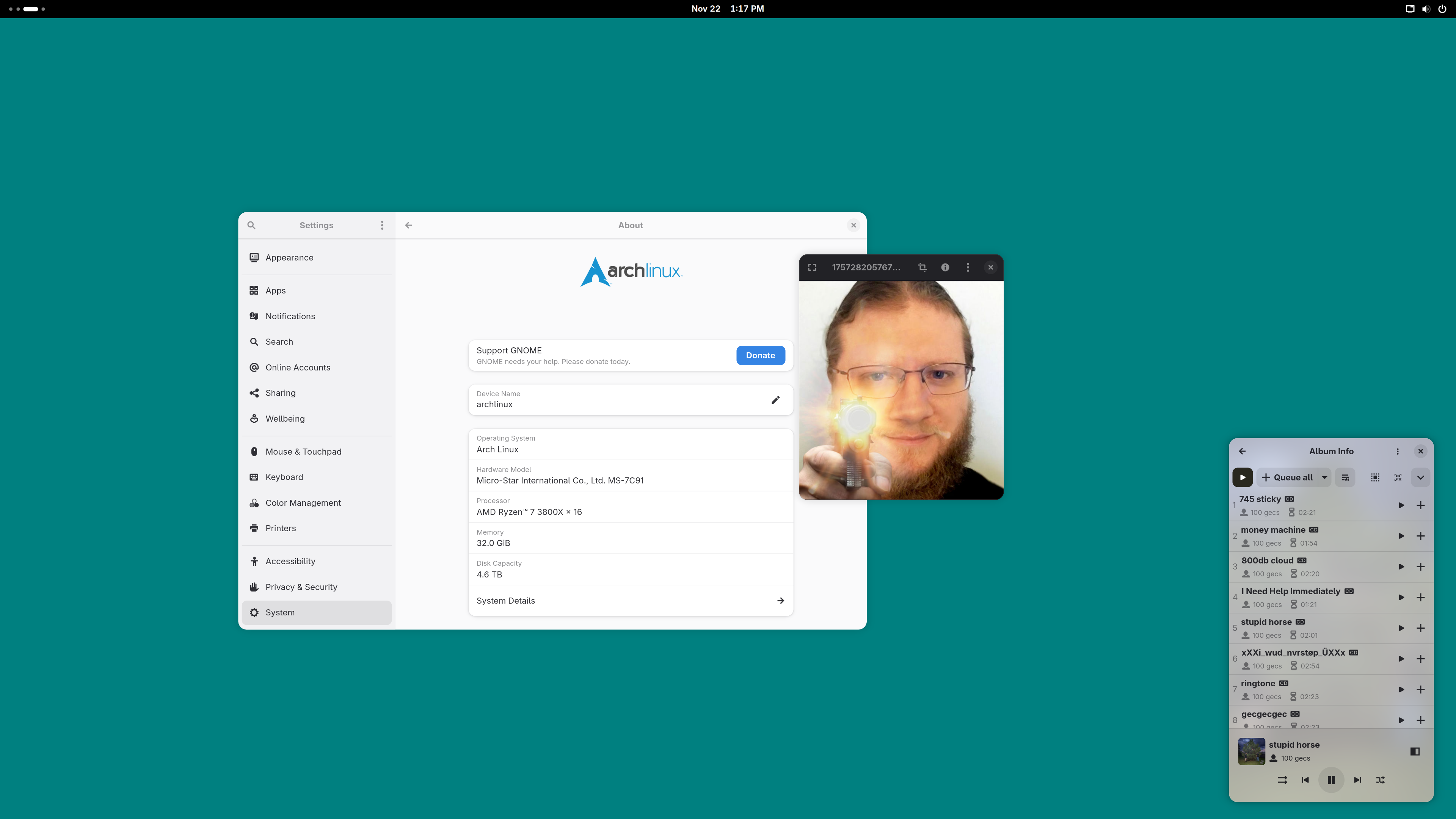Screen dimensions: 1456x819
Task: Skip to the next track
Action: [x=1358, y=780]
